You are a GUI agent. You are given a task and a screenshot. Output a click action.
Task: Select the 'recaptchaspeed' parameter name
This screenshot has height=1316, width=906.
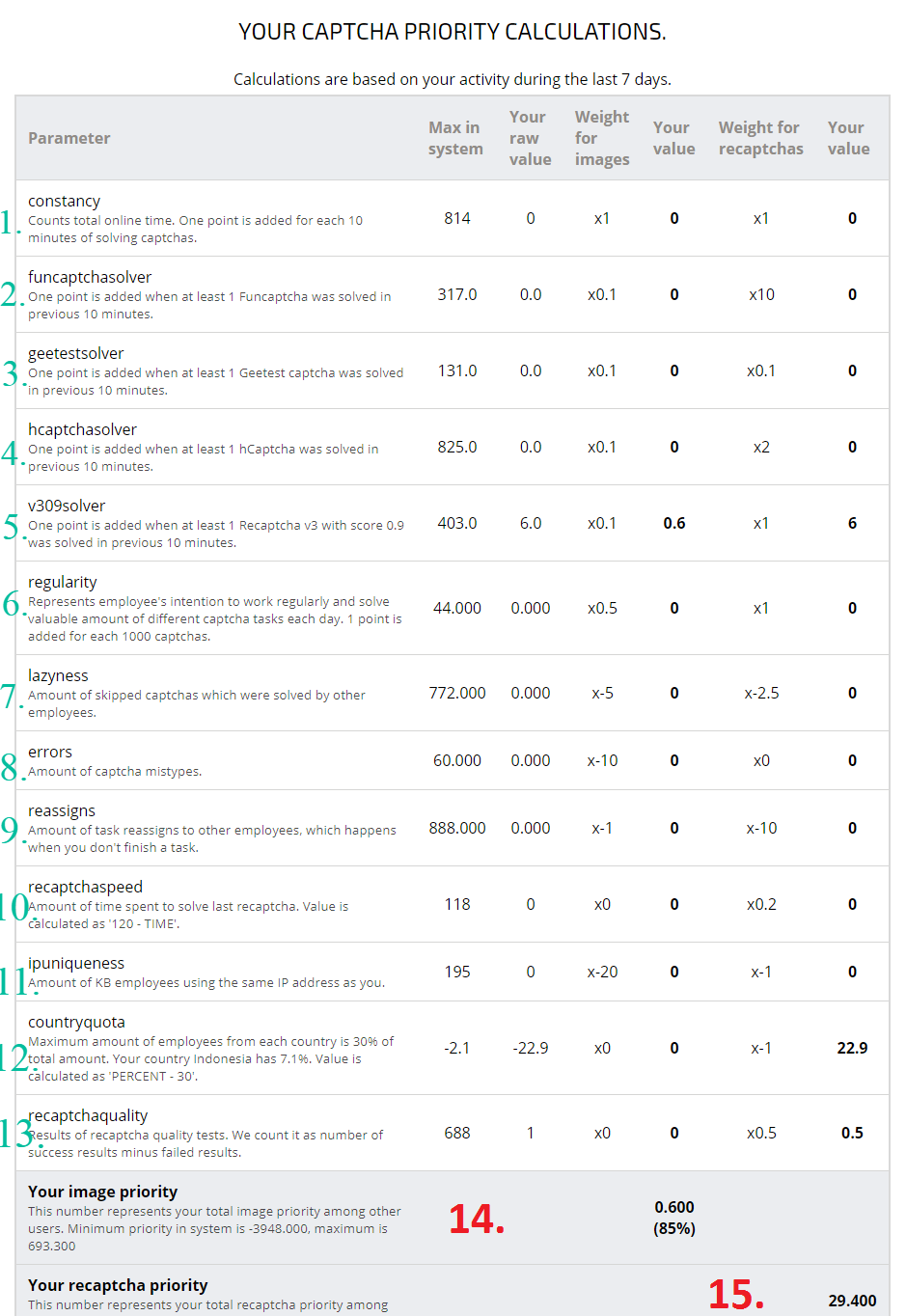point(85,887)
